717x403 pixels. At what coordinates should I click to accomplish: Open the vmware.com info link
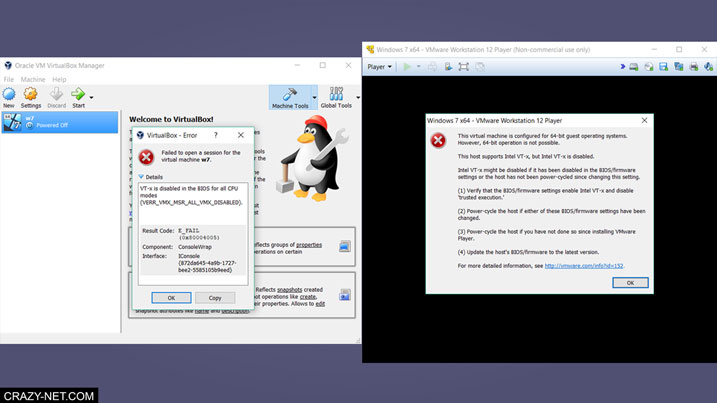584,266
